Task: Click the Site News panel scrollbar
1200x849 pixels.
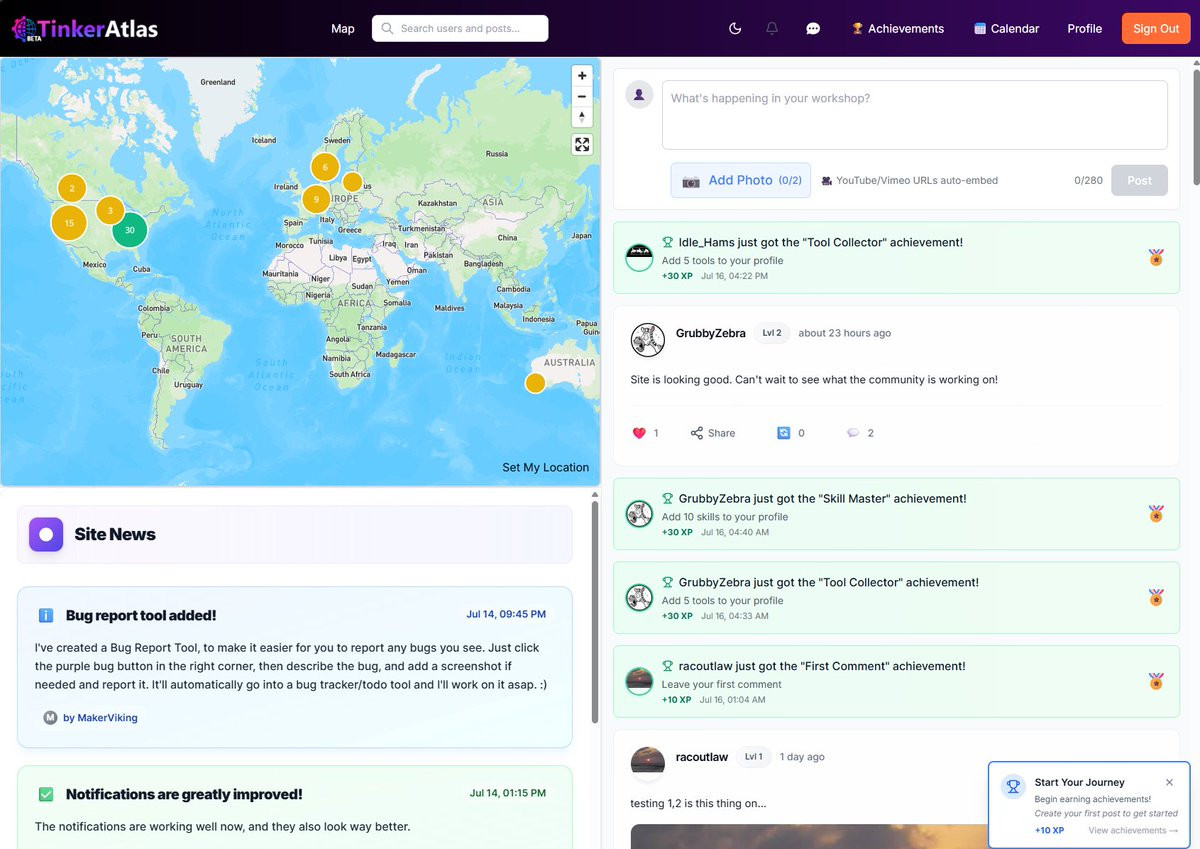Action: tap(595, 612)
